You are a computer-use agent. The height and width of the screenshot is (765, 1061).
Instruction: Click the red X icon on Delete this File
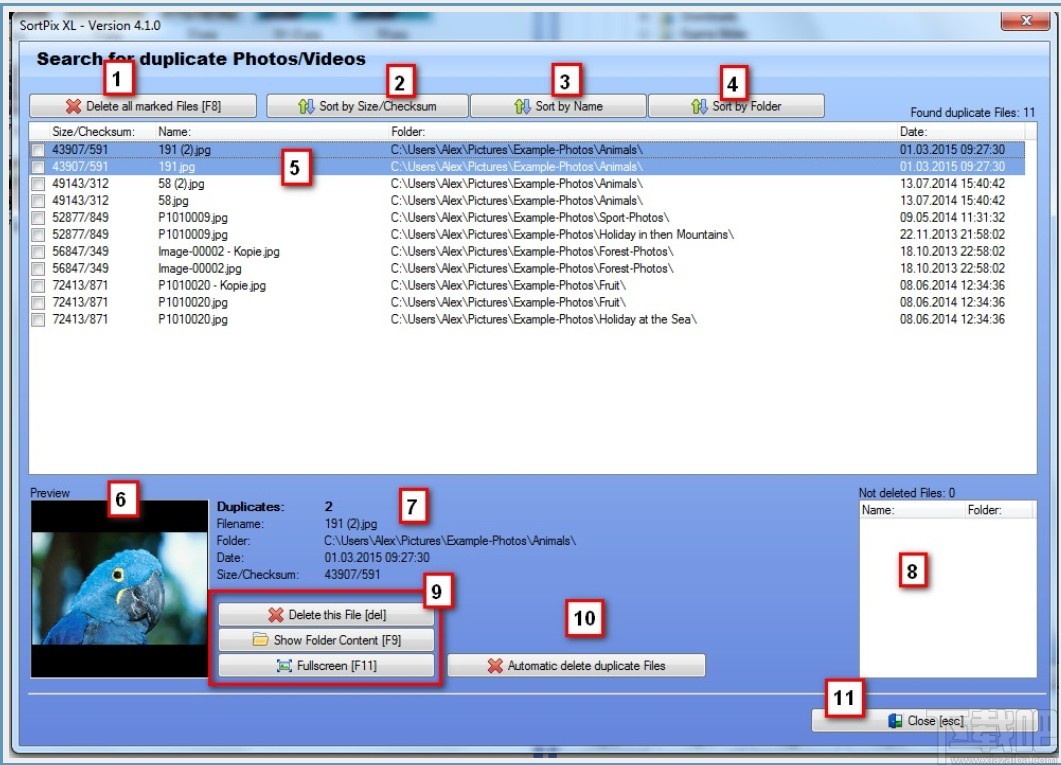click(275, 615)
